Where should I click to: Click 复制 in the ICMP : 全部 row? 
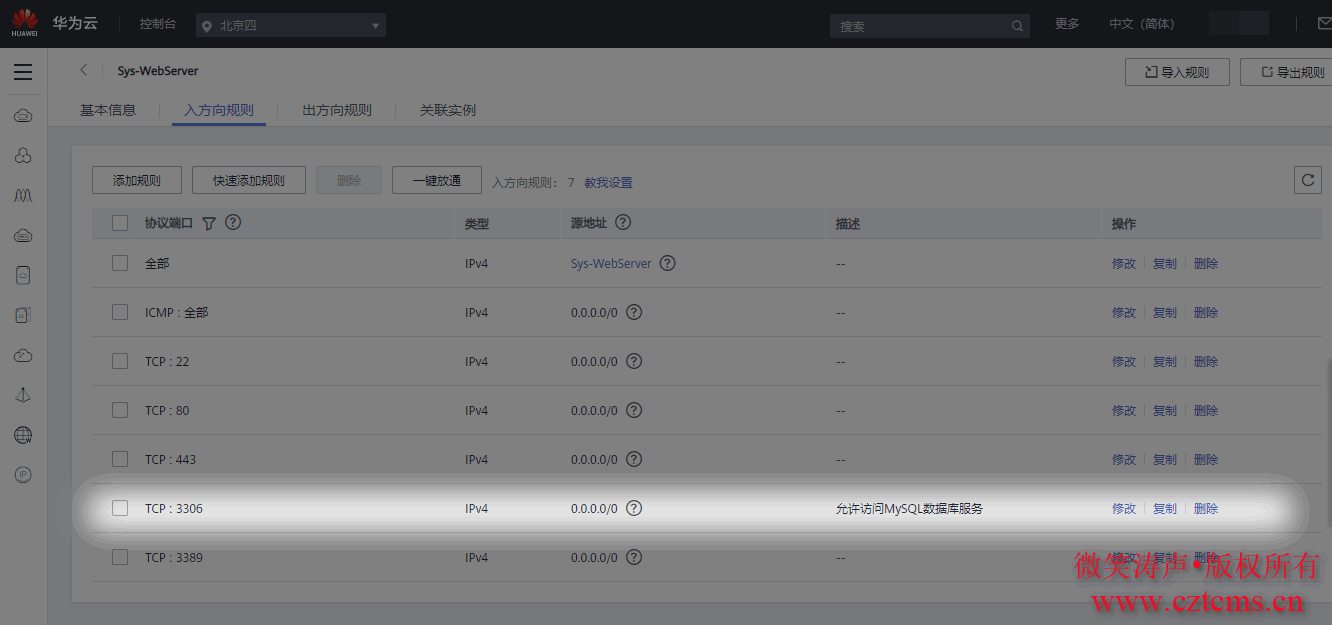[x=1165, y=312]
